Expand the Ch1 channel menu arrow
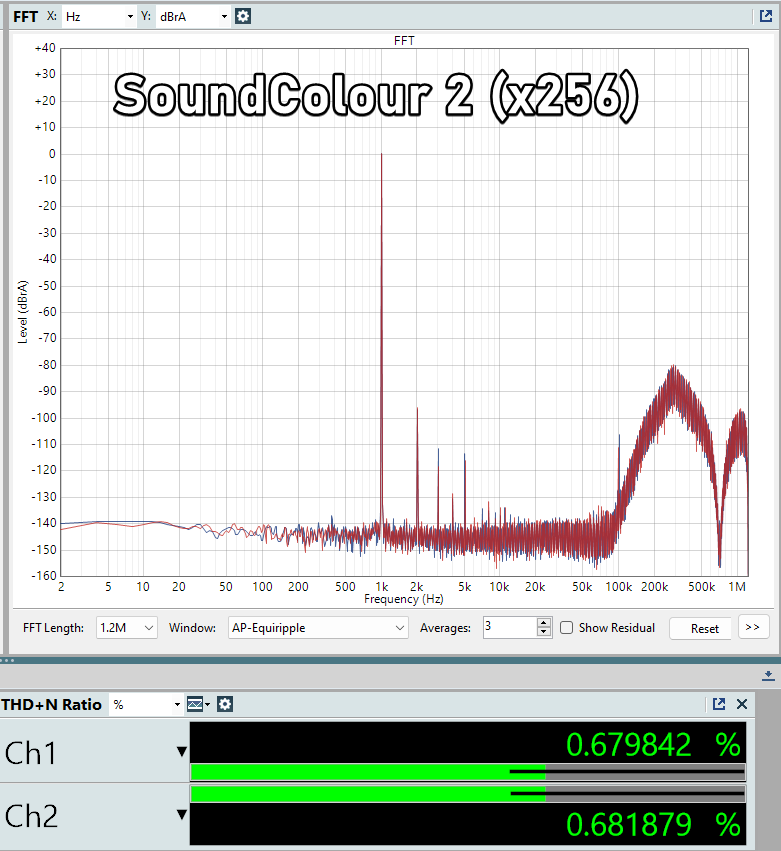Image resolution: width=781 pixels, height=851 pixels. pos(181,752)
